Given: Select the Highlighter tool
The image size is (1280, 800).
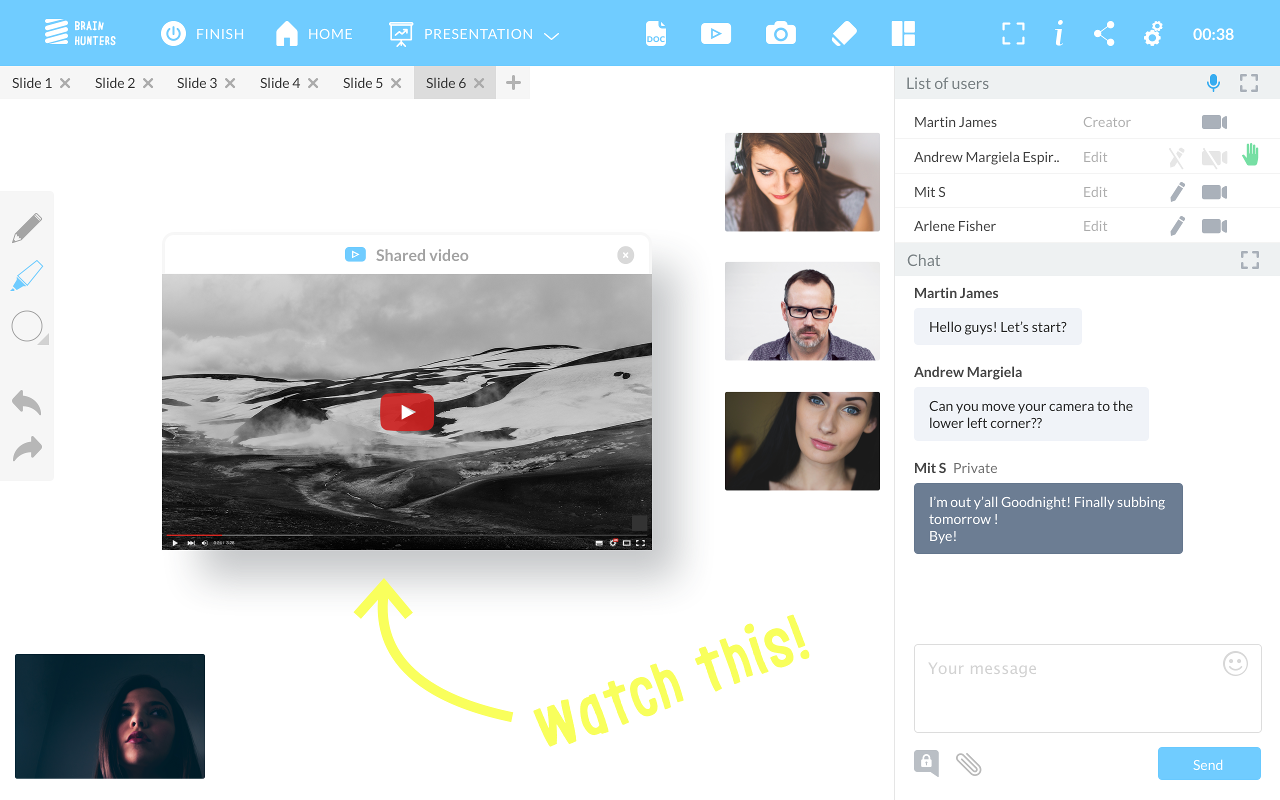Looking at the screenshot, I should (27, 275).
